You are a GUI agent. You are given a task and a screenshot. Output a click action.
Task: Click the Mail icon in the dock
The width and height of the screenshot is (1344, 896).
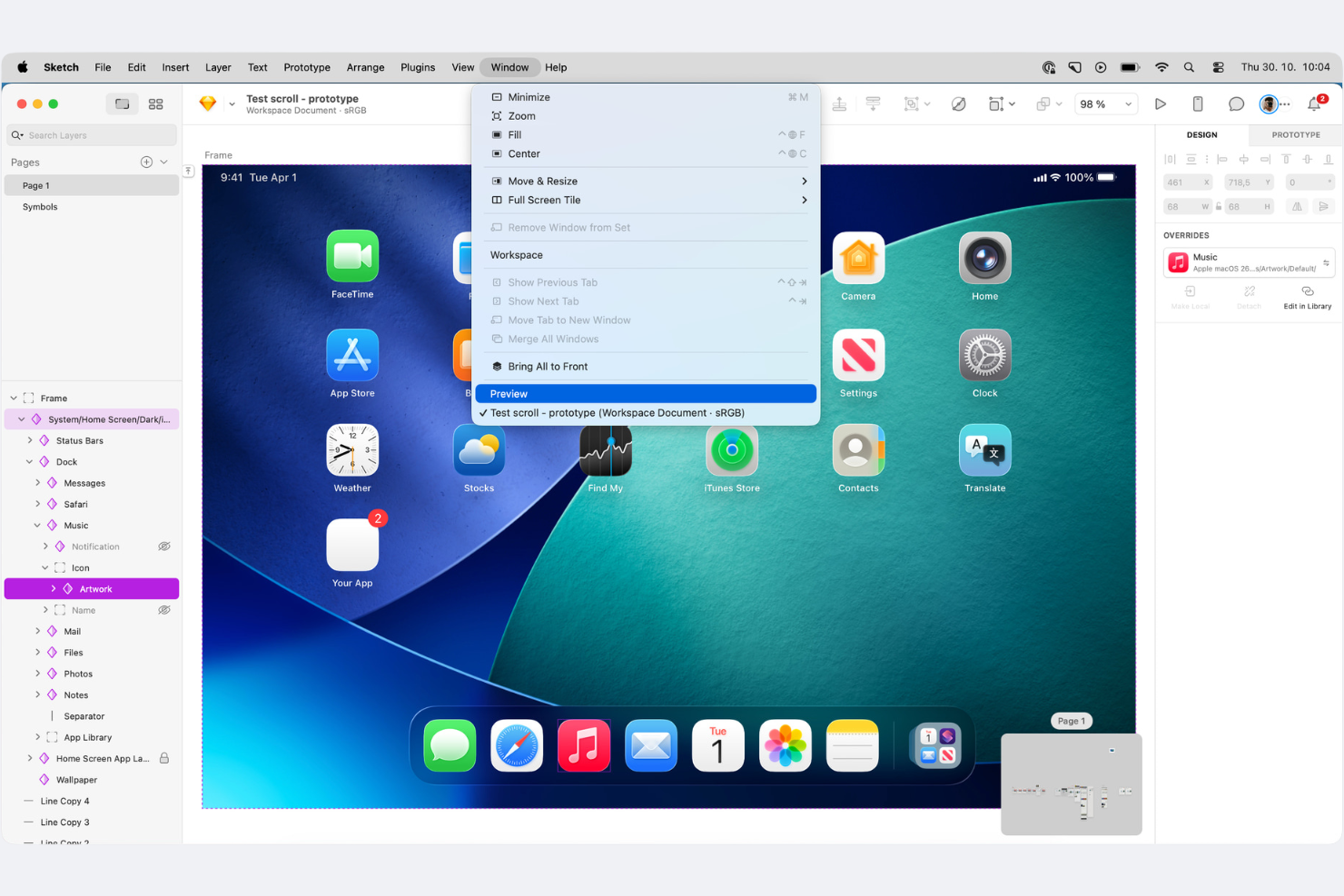click(x=651, y=746)
